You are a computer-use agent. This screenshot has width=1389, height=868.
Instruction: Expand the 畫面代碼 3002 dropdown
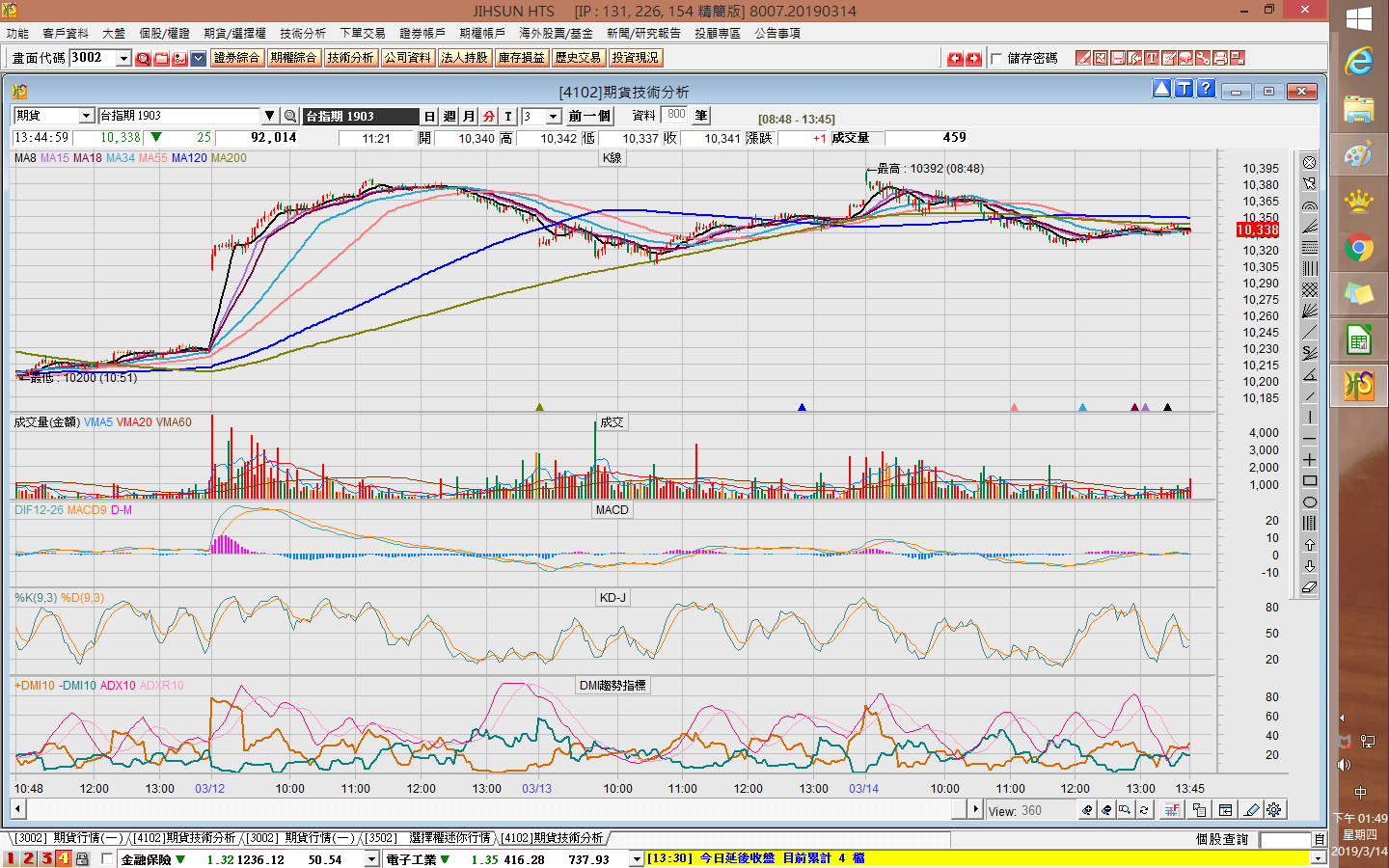(123, 58)
